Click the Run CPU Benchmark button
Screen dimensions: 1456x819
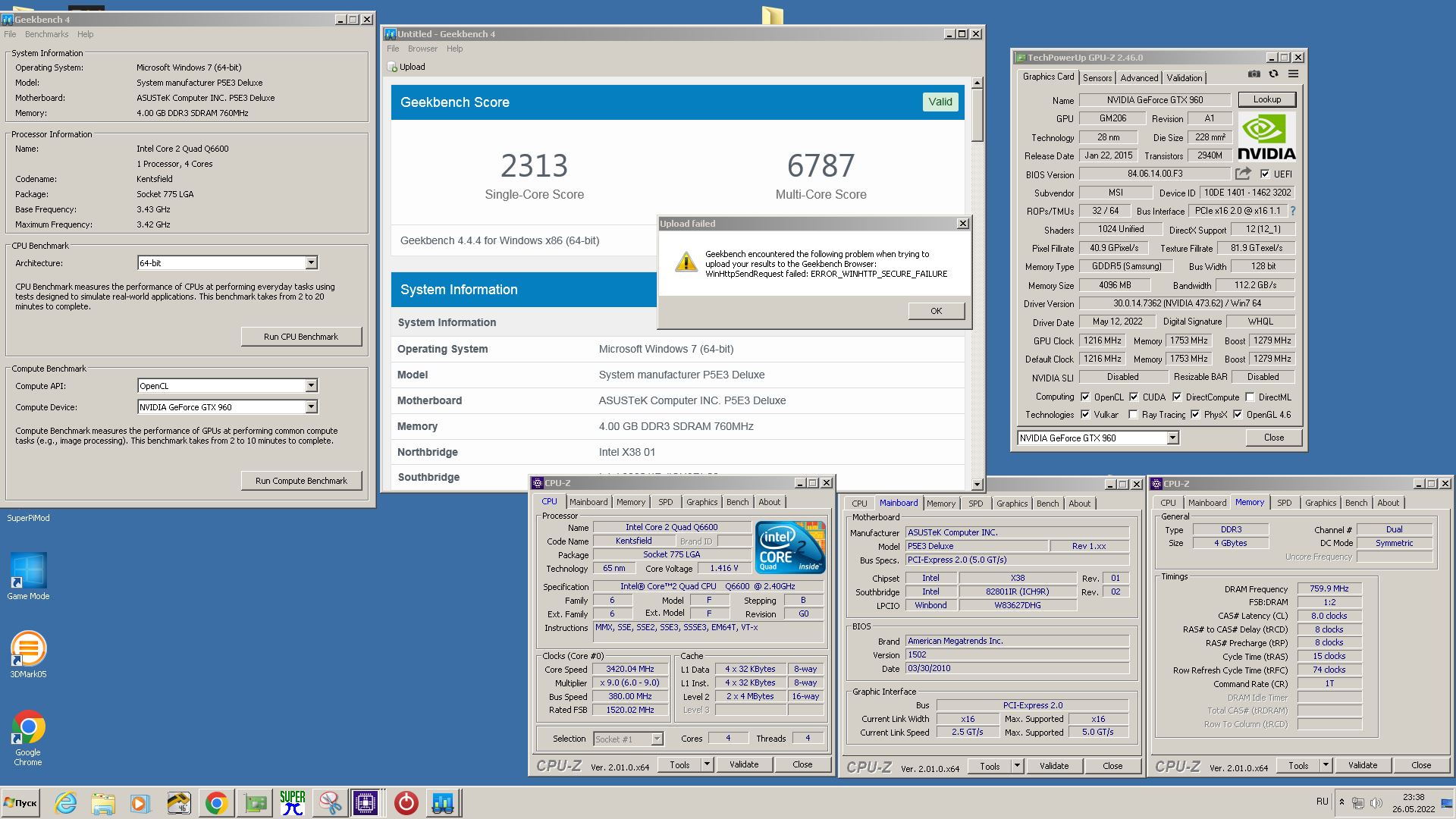pos(301,337)
